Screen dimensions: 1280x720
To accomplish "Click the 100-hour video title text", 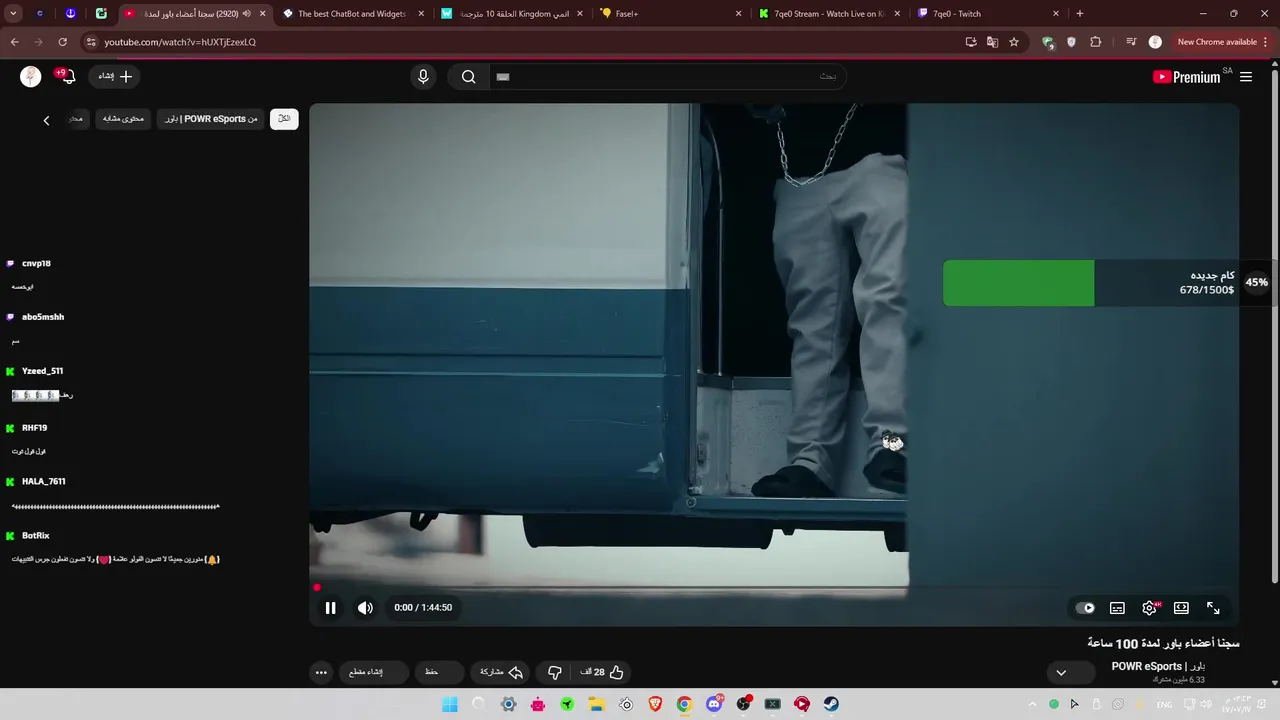I will [x=1163, y=643].
